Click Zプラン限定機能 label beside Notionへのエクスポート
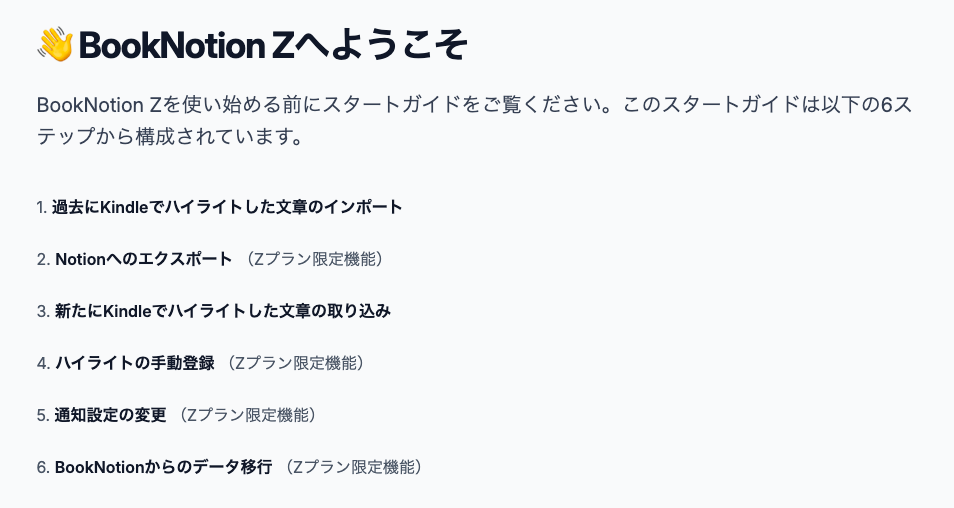 pos(315,259)
